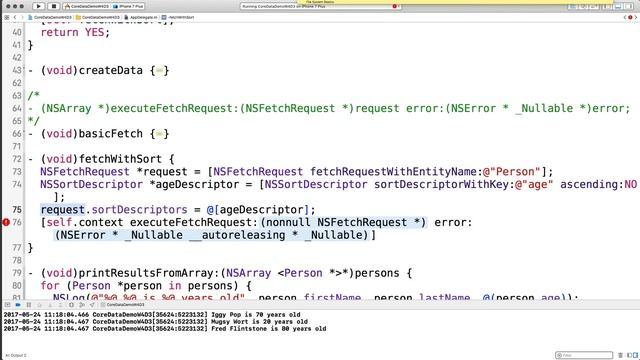Stop the running app
Viewport: 640px width, 360px height.
pos(53,6)
